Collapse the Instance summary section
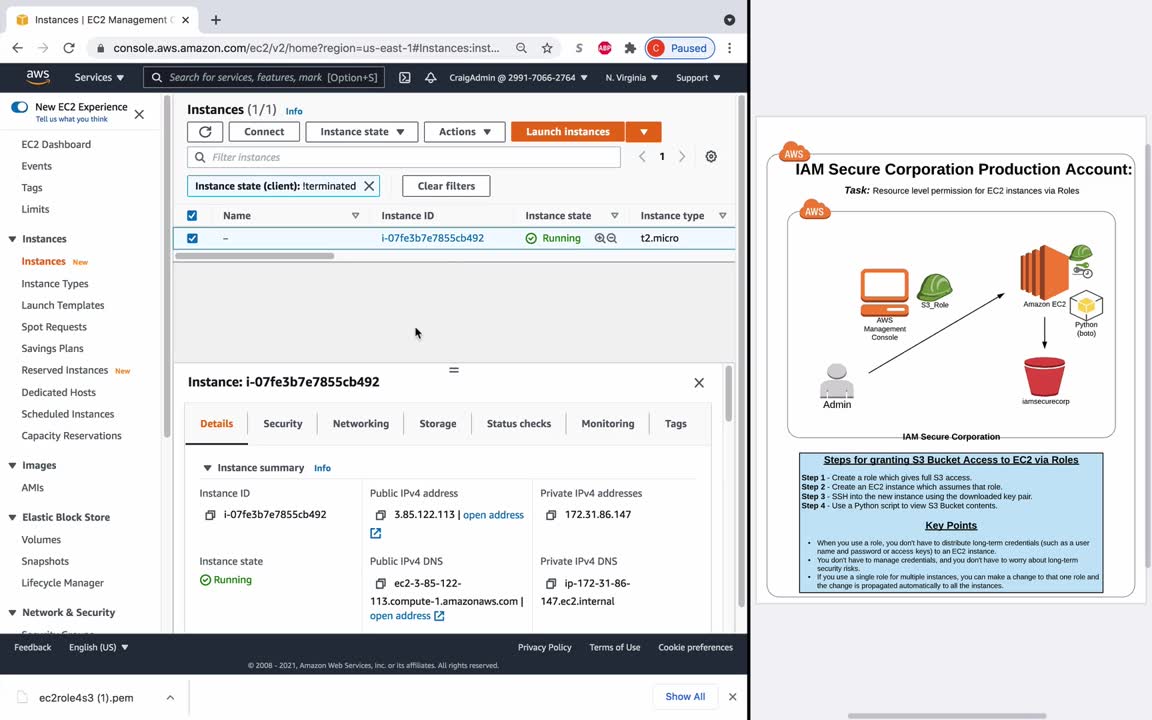This screenshot has height=720, width=1152. pos(207,468)
